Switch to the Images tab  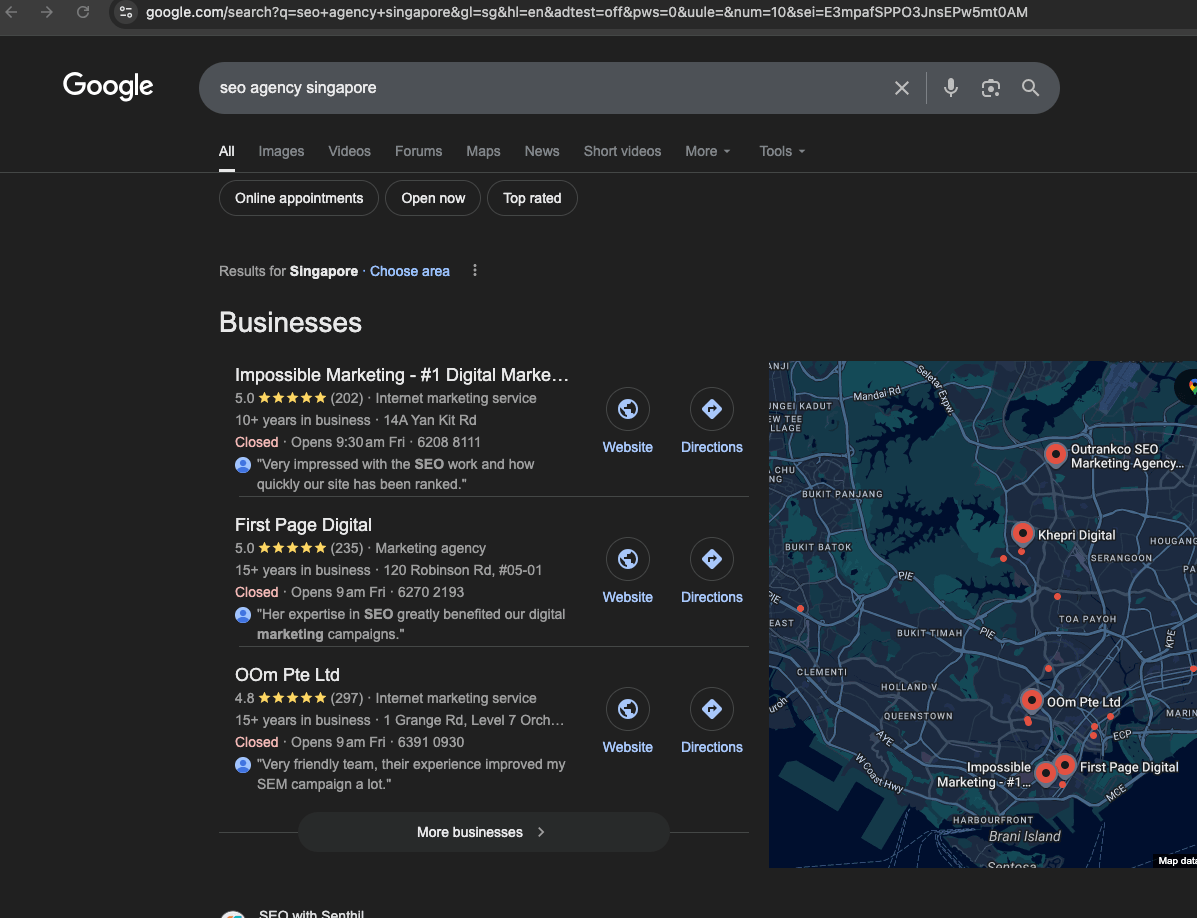(x=281, y=151)
